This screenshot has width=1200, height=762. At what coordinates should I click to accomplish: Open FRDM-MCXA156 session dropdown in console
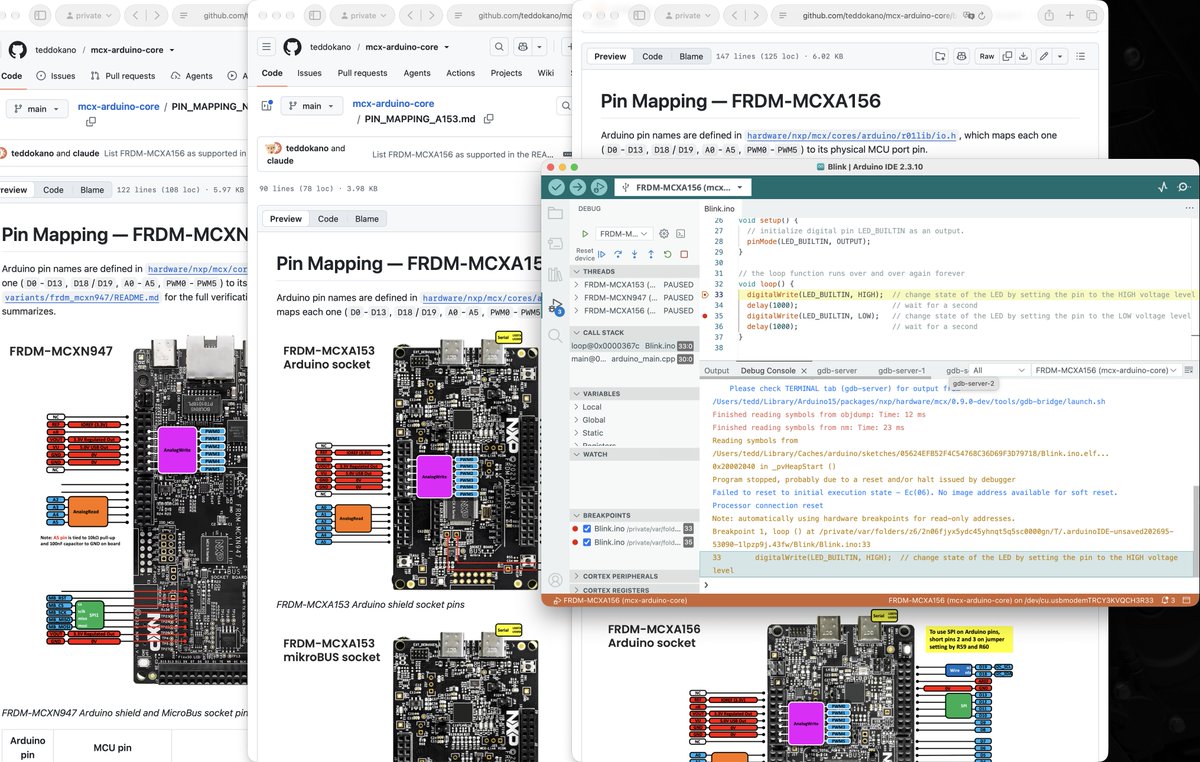tap(1105, 370)
